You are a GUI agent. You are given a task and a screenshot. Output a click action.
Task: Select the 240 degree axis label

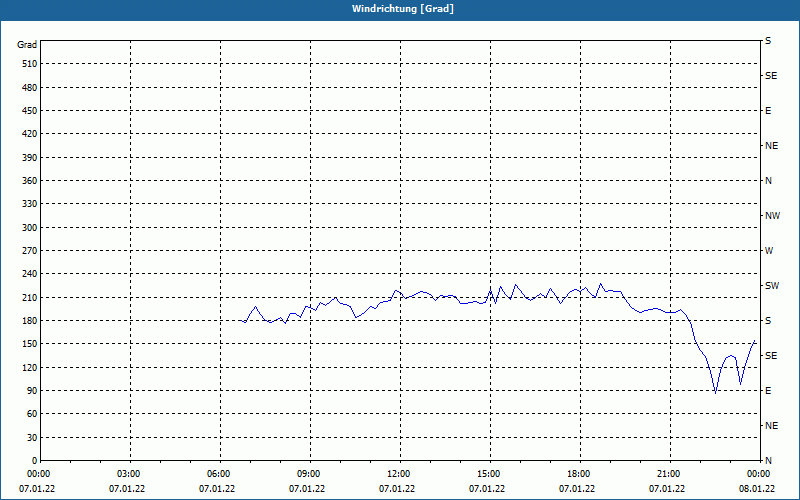(x=30, y=274)
